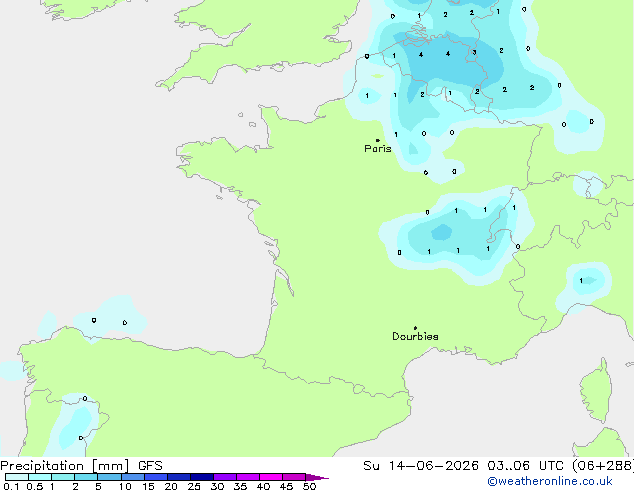Click the Paris city label
Screen dimensions: 634x490
click(378, 149)
